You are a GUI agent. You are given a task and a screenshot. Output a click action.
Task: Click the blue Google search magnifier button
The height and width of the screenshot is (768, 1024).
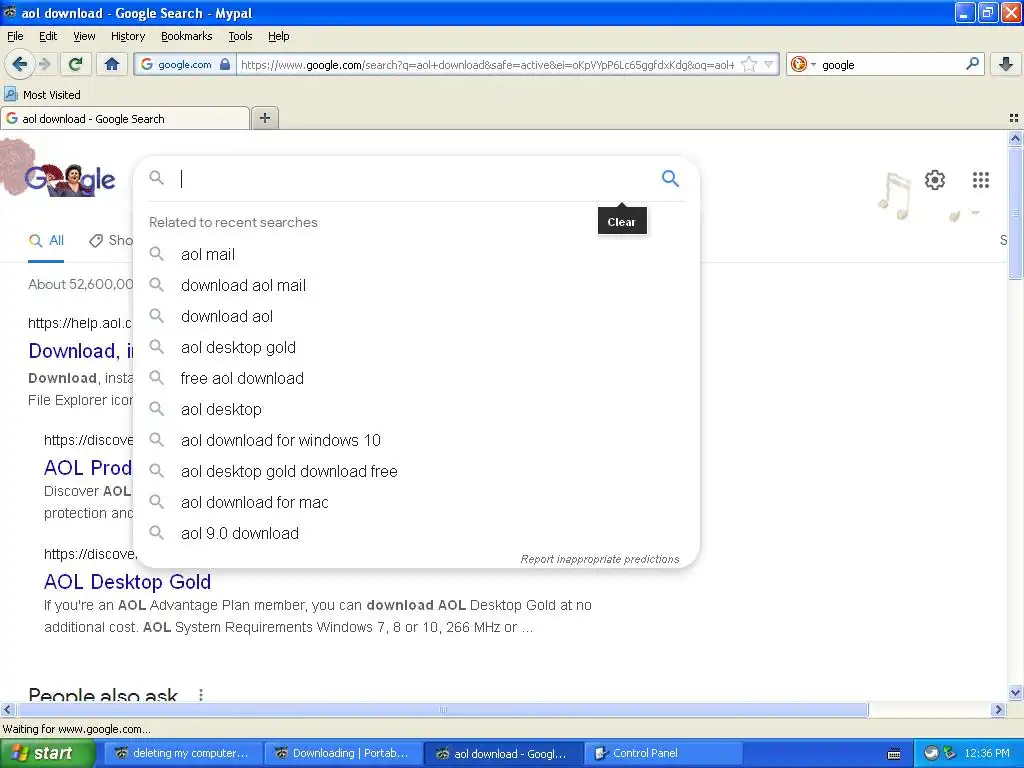(670, 178)
